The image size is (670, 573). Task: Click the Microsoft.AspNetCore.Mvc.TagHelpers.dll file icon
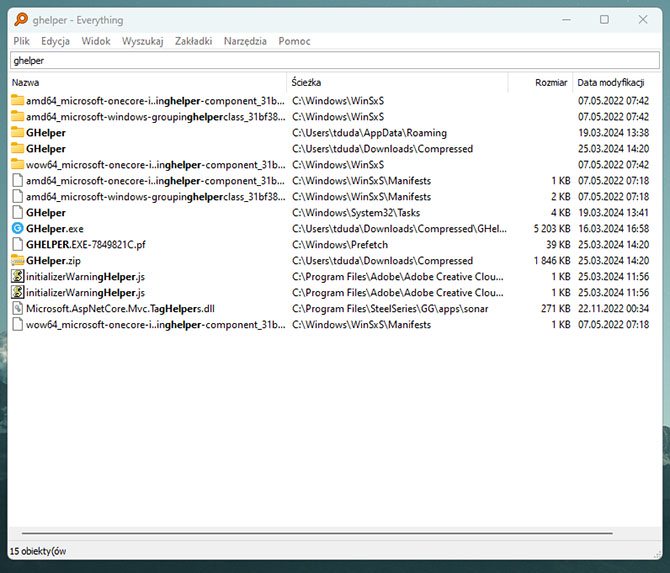[x=17, y=309]
